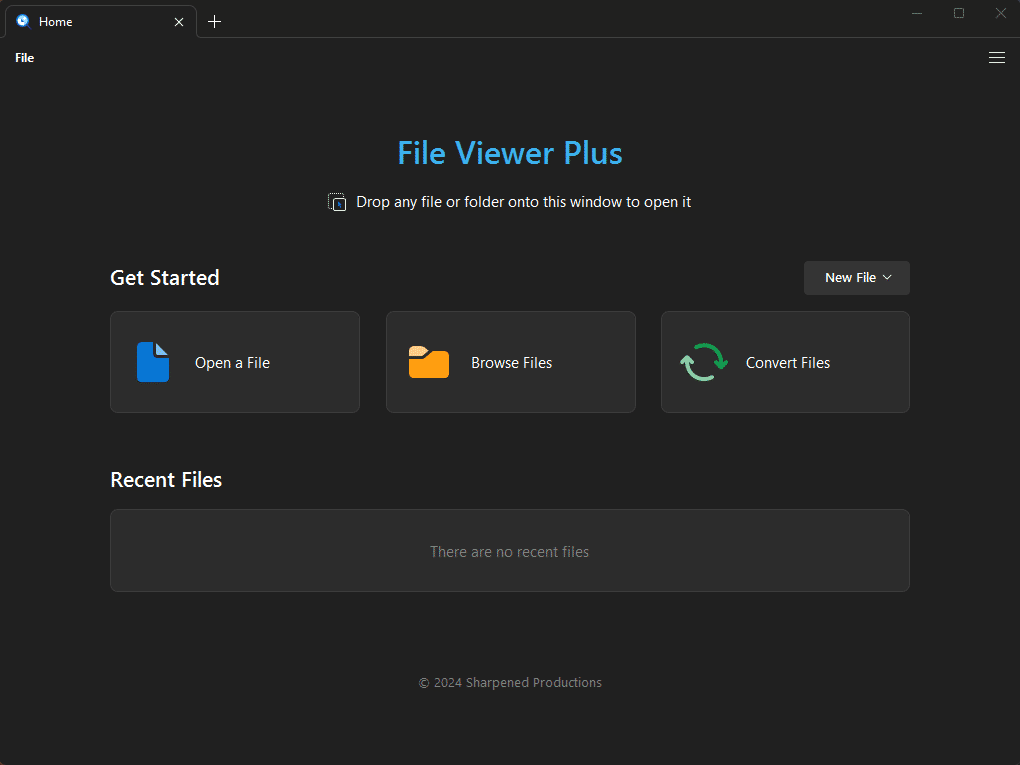Screen dimensions: 1020x765
Task: Add a new tab with plus button
Action: point(214,22)
